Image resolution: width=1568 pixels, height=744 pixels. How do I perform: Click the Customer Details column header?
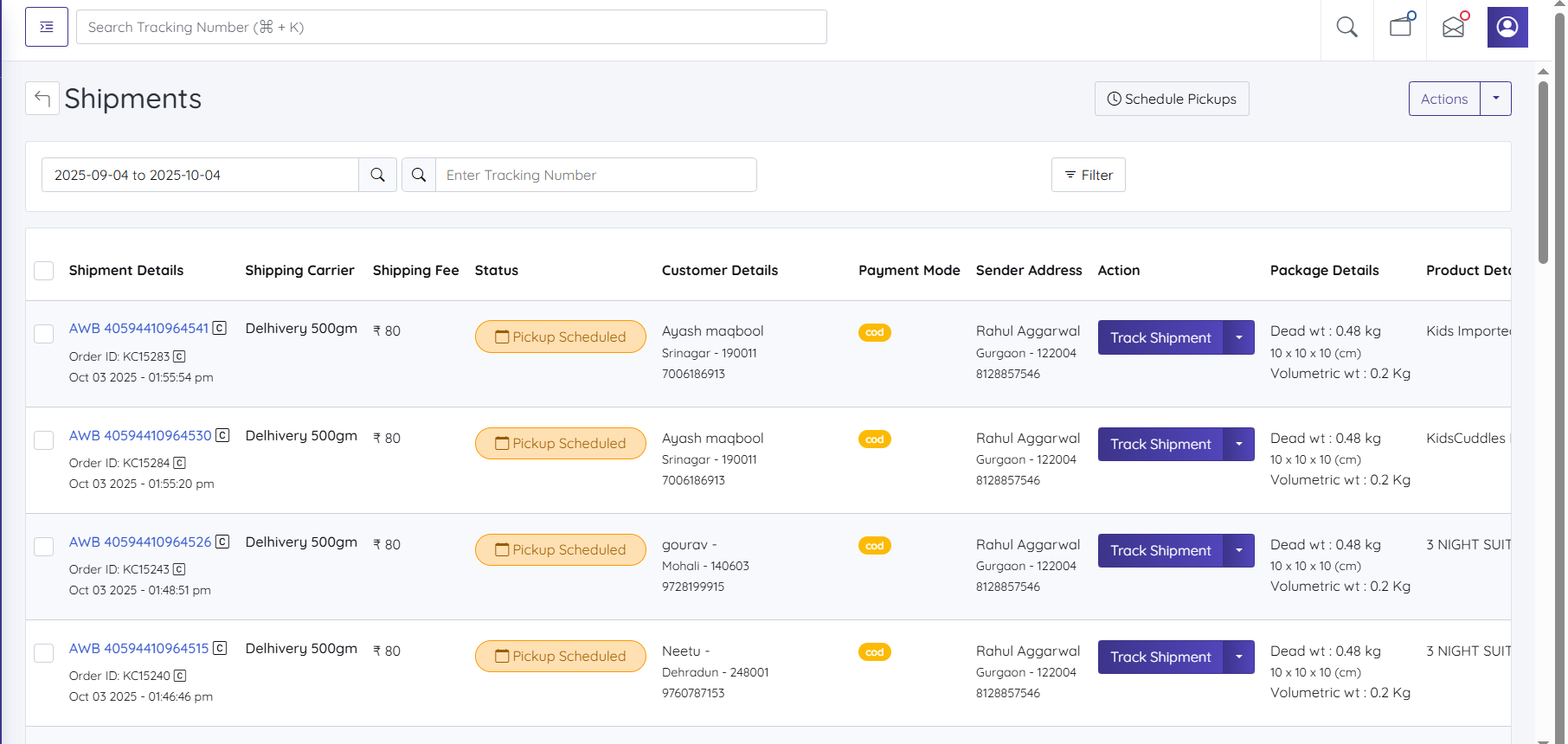[720, 270]
